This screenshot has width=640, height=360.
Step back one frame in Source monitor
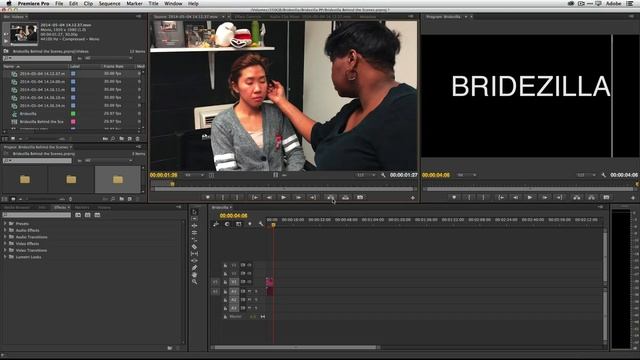(269, 197)
